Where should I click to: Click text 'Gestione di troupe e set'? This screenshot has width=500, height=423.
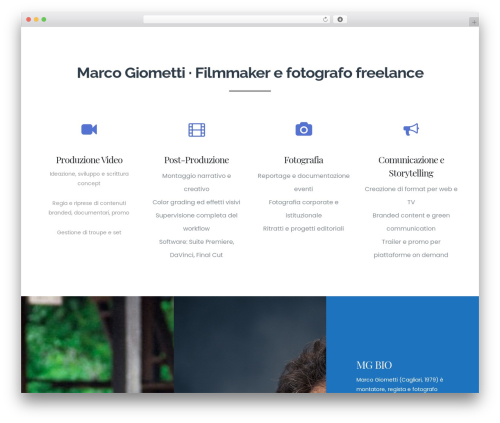tap(89, 233)
